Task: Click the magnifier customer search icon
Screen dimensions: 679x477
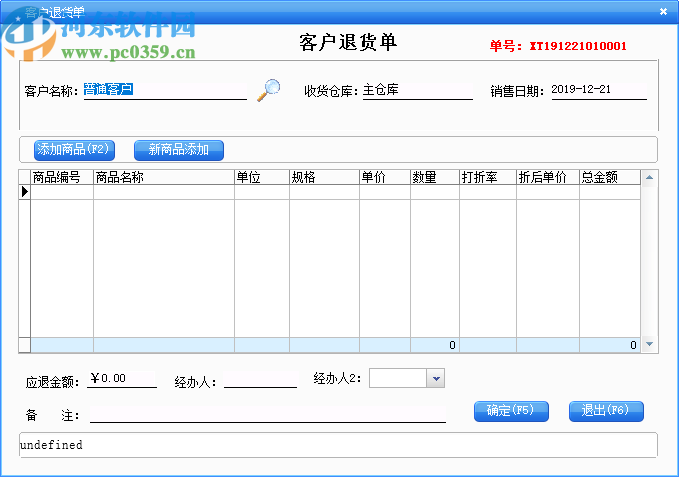Action: click(268, 90)
